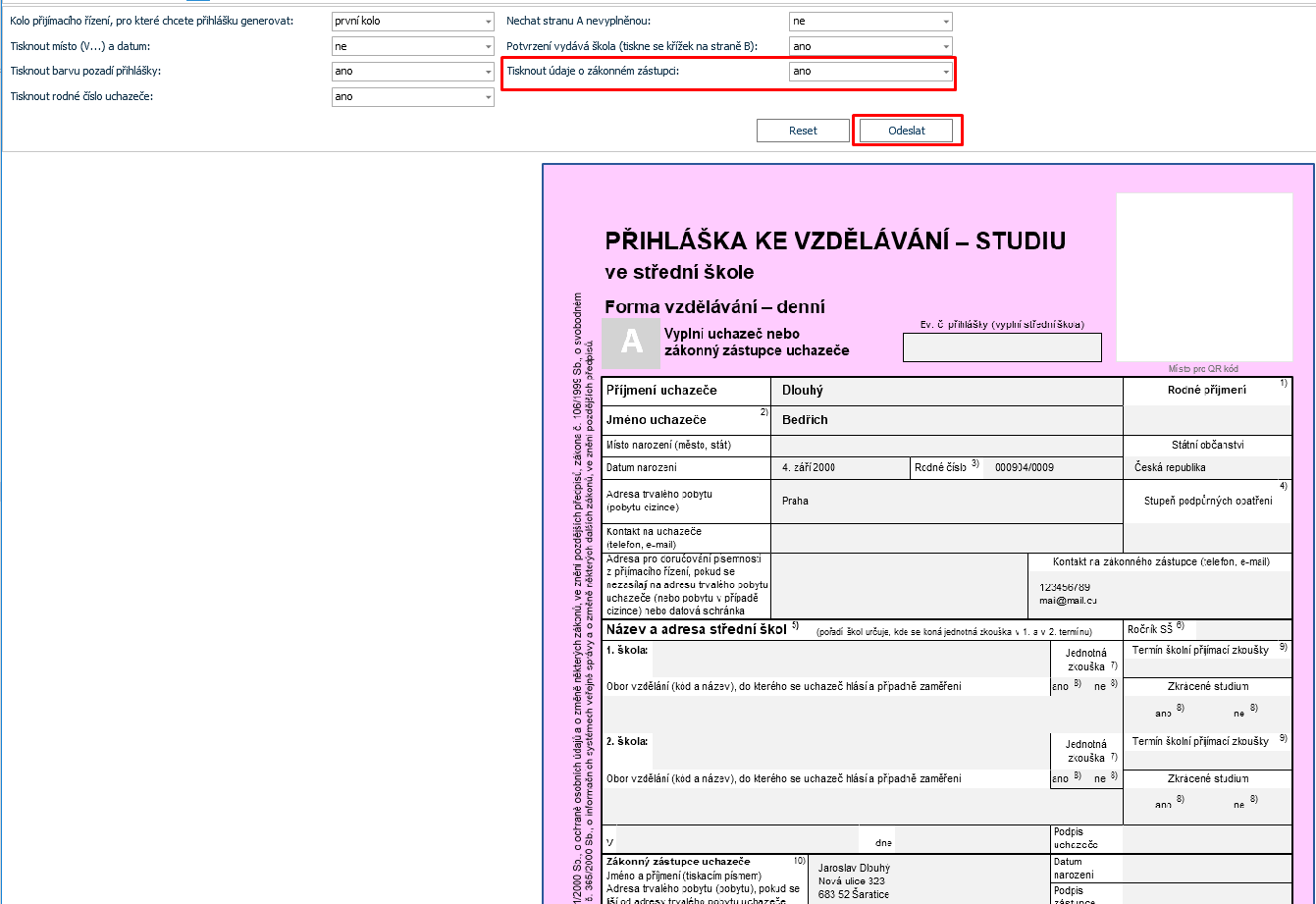Click the label 'Nechat stranu A nevyplněnou:'
This screenshot has width=1316, height=904.
pos(578,21)
